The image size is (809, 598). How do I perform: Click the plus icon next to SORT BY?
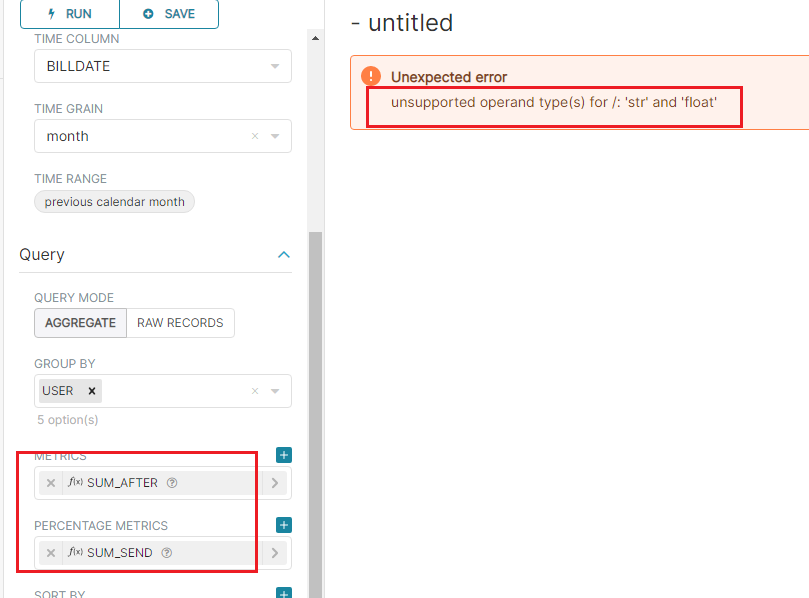click(x=283, y=592)
